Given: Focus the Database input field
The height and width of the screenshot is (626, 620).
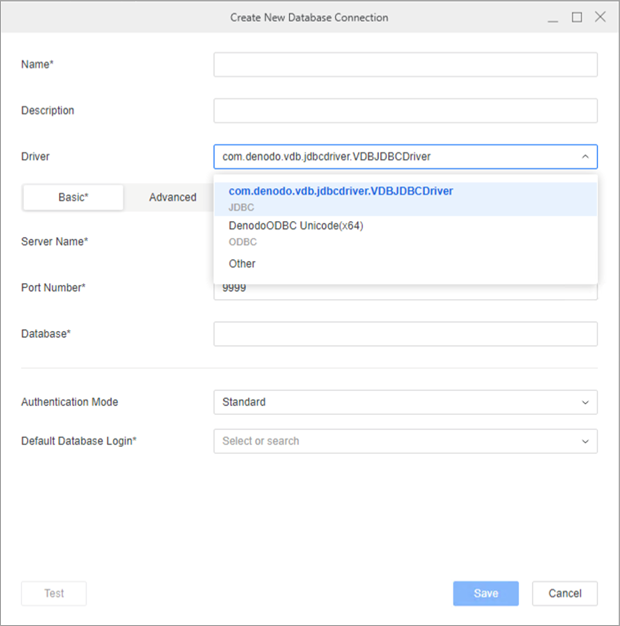Looking at the screenshot, I should click(x=405, y=334).
